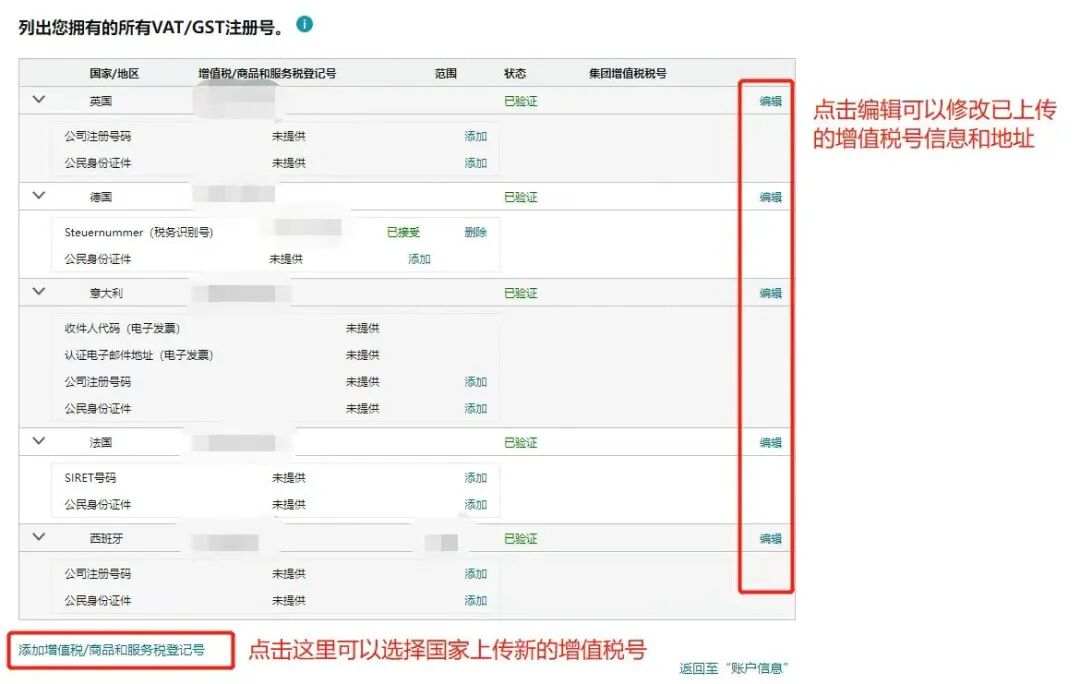Add a SIRET号码 for 法国

coord(475,477)
